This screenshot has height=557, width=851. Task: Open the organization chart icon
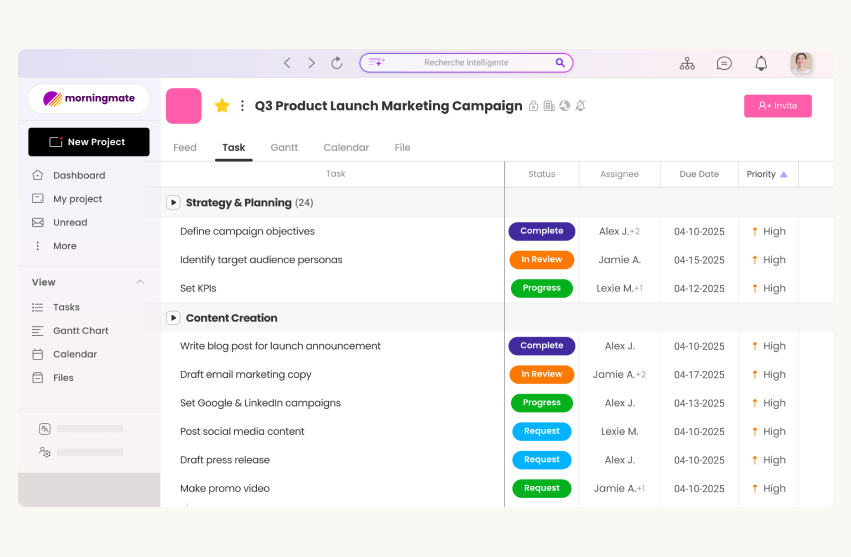[687, 64]
